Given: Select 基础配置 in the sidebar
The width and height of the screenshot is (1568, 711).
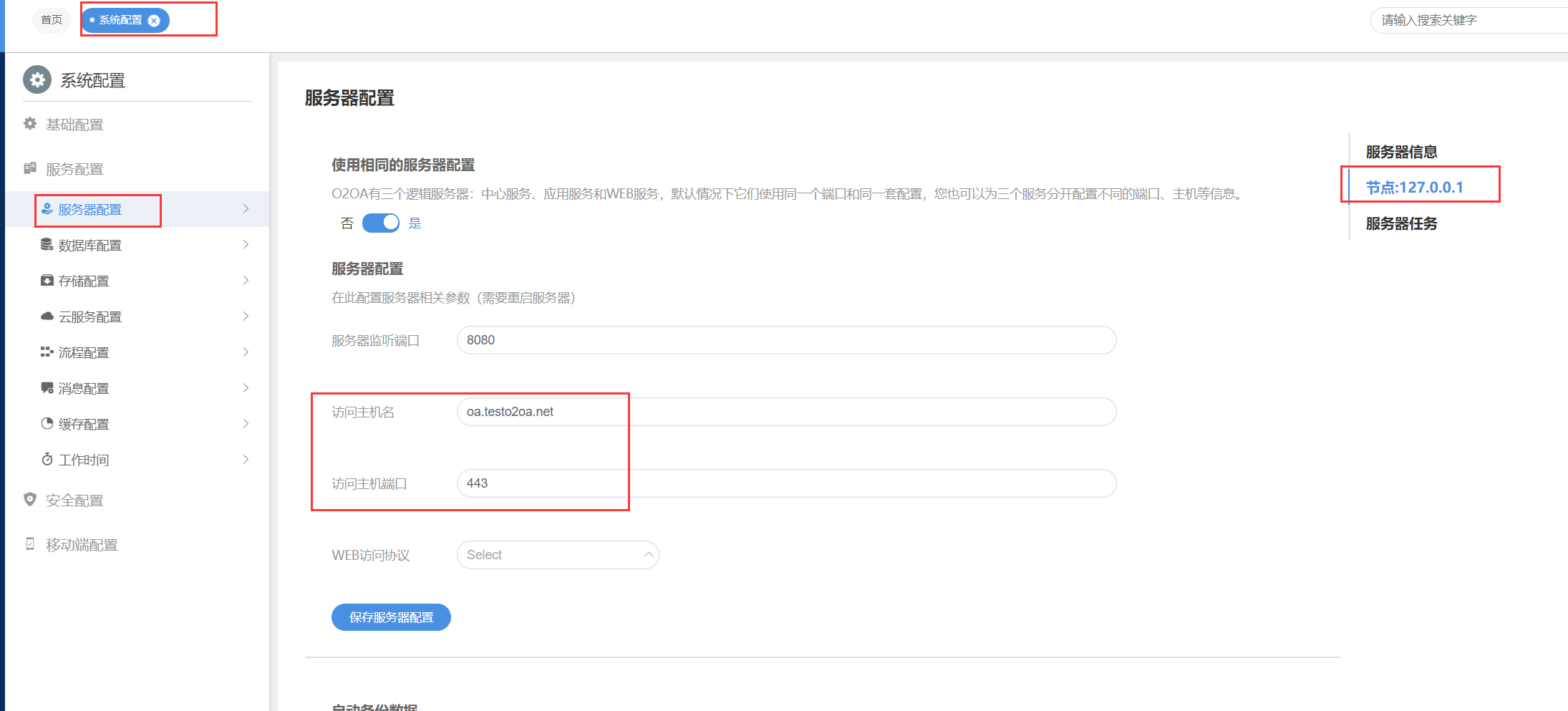Looking at the screenshot, I should coord(74,125).
